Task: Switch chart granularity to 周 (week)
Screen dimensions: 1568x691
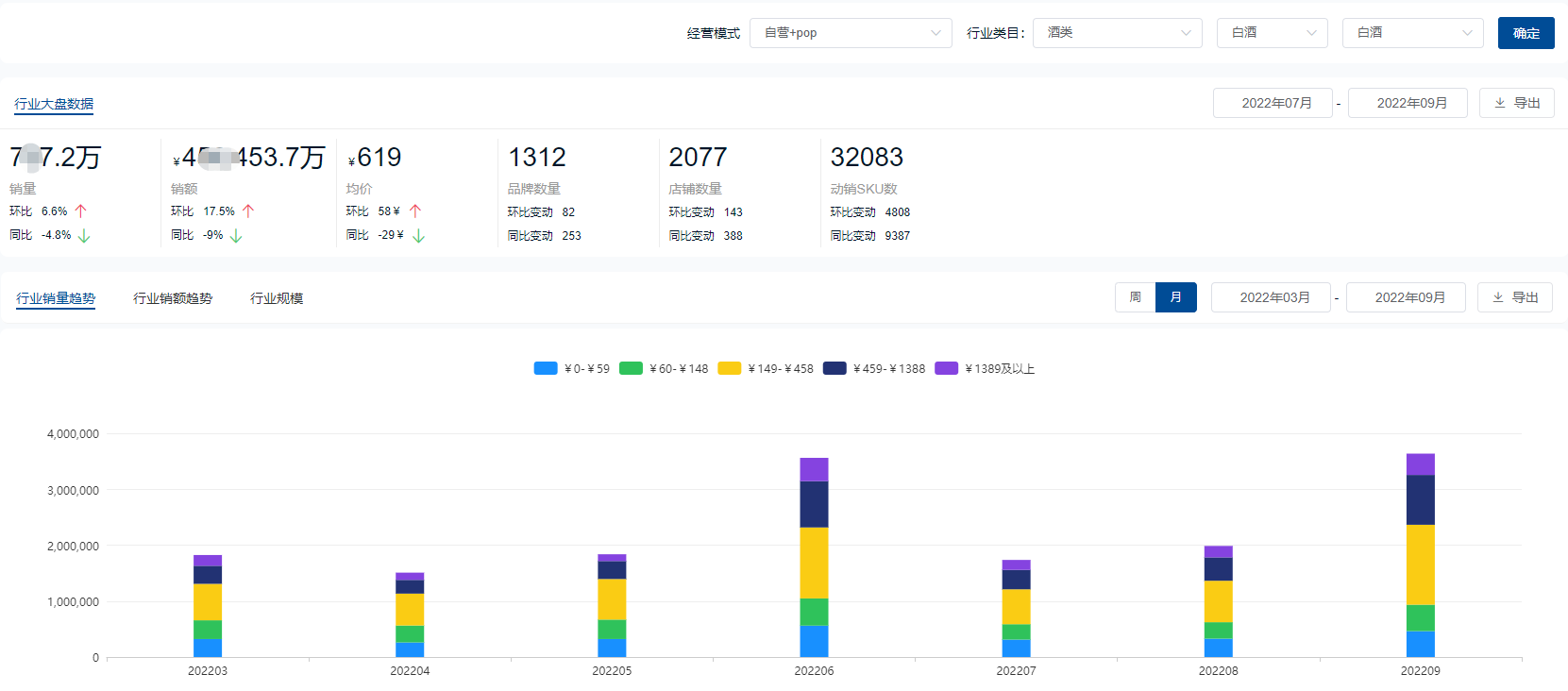Action: point(1135,297)
